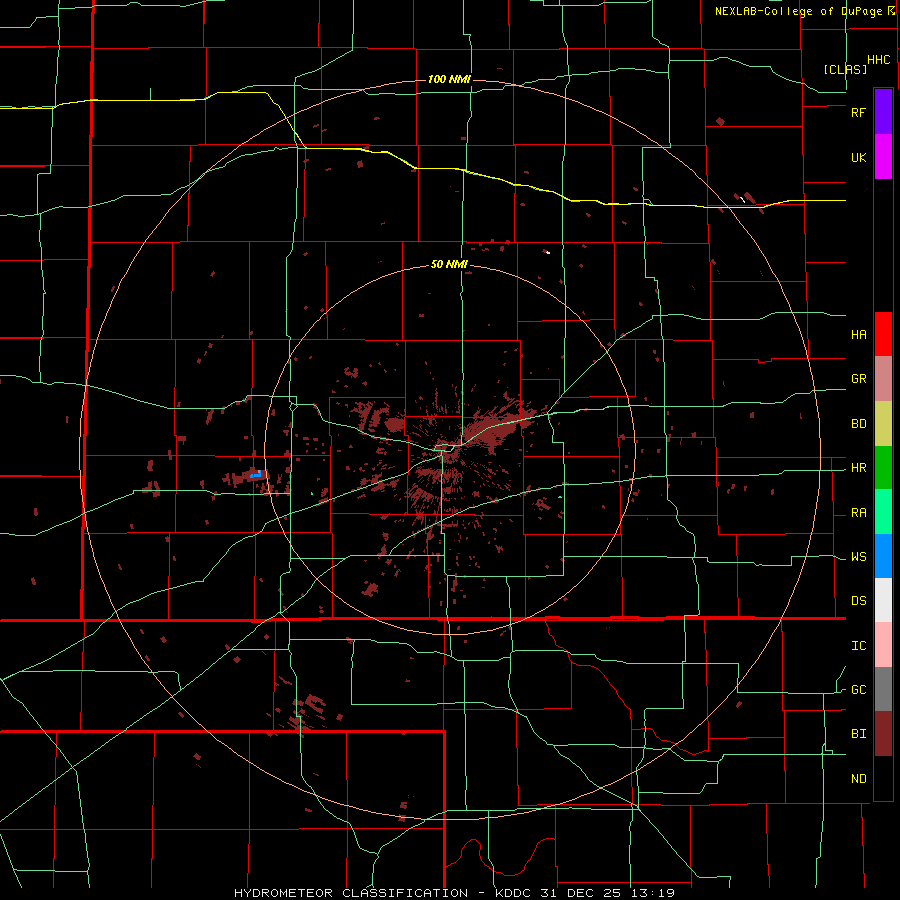The height and width of the screenshot is (900, 900).
Task: Click the WS blue legend color block
Action: click(883, 556)
